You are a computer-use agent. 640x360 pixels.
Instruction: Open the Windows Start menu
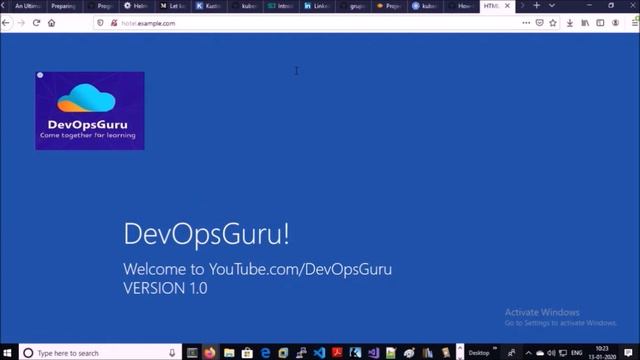pos(7,353)
